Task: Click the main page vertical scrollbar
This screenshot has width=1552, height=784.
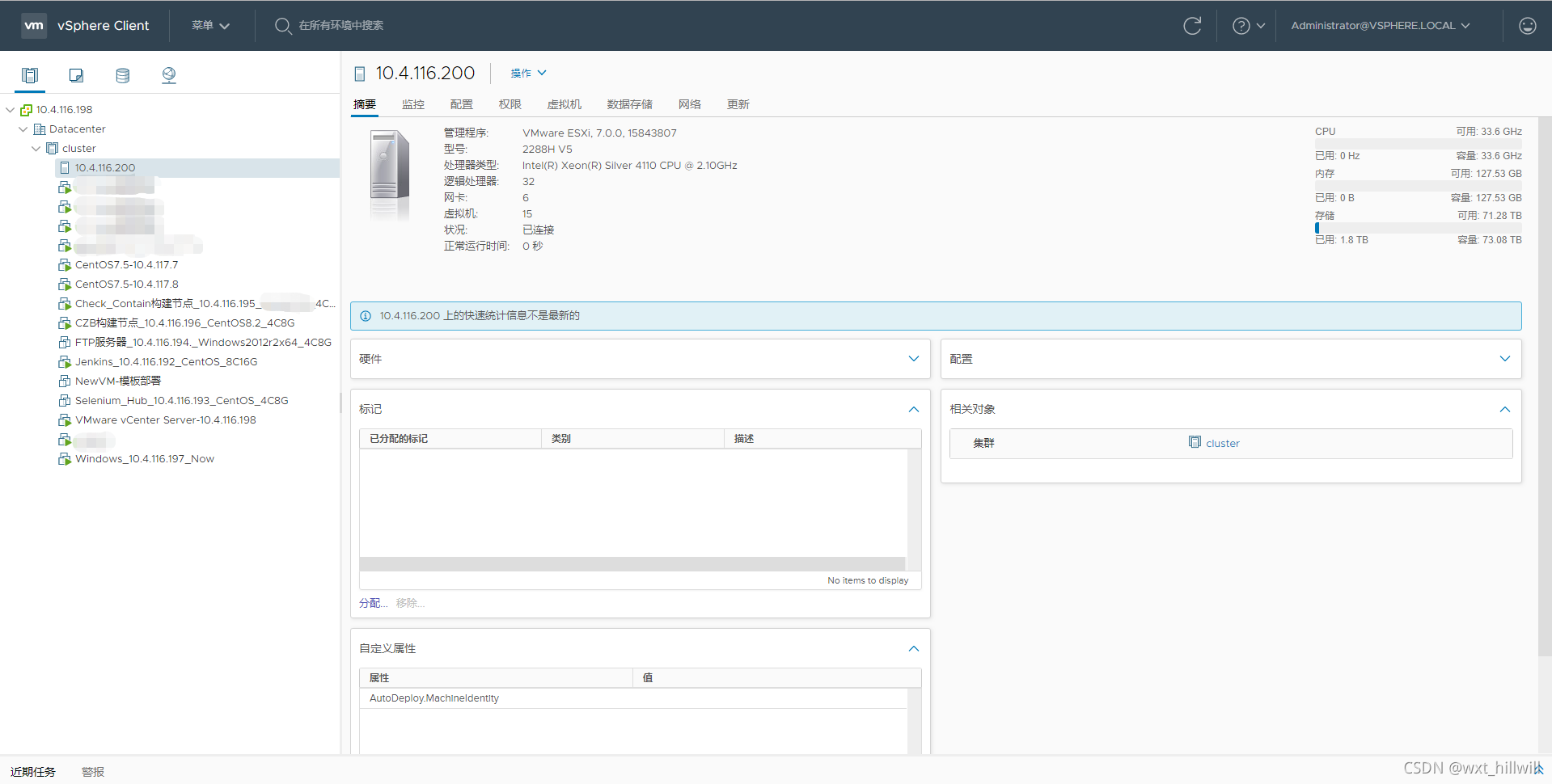Action: 1545,388
